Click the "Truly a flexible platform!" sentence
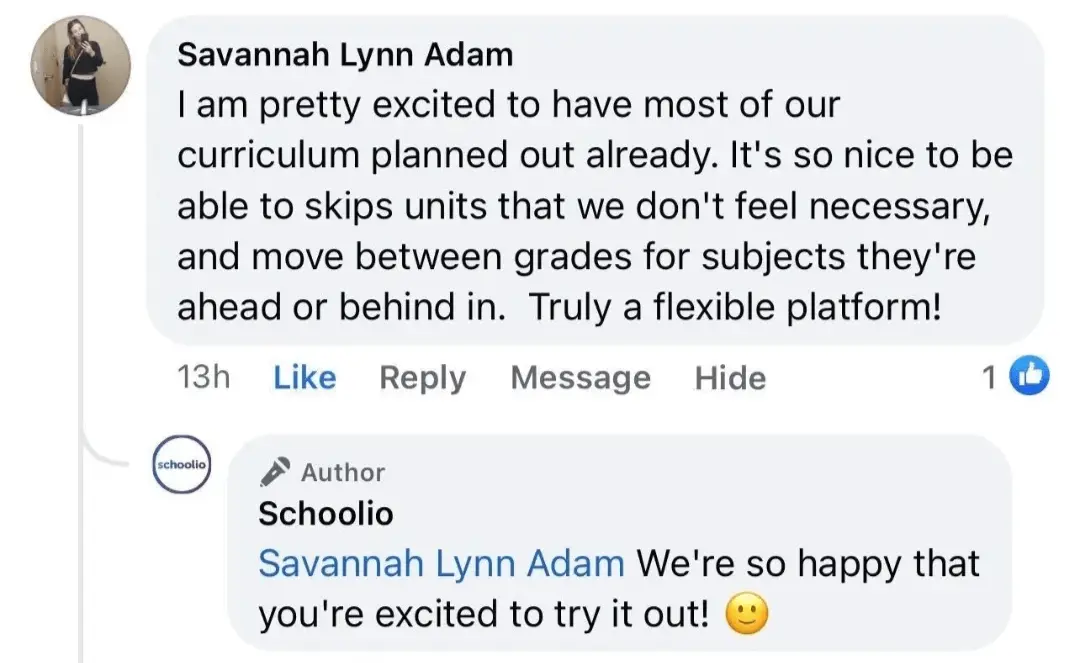1080x663 pixels. [x=734, y=308]
